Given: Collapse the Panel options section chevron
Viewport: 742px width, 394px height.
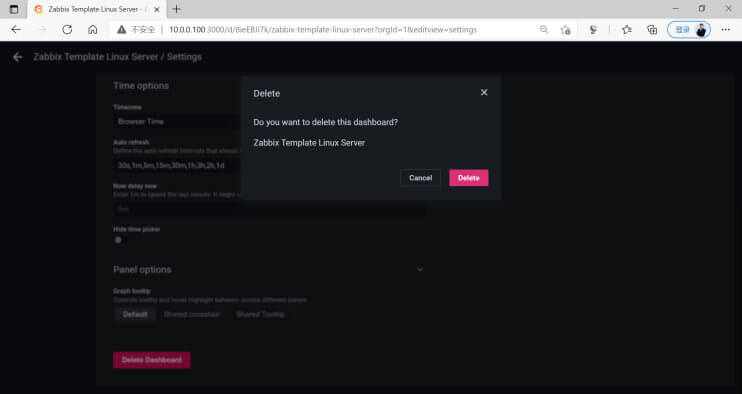Looking at the screenshot, I should click(x=419, y=270).
